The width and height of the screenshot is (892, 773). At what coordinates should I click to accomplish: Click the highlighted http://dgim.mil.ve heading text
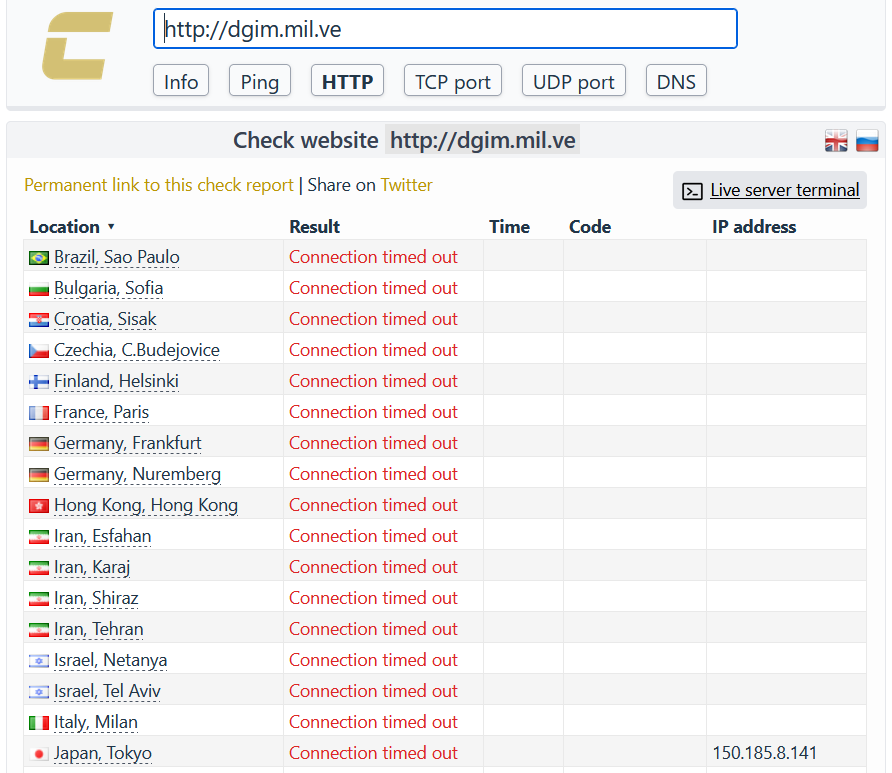pos(482,140)
